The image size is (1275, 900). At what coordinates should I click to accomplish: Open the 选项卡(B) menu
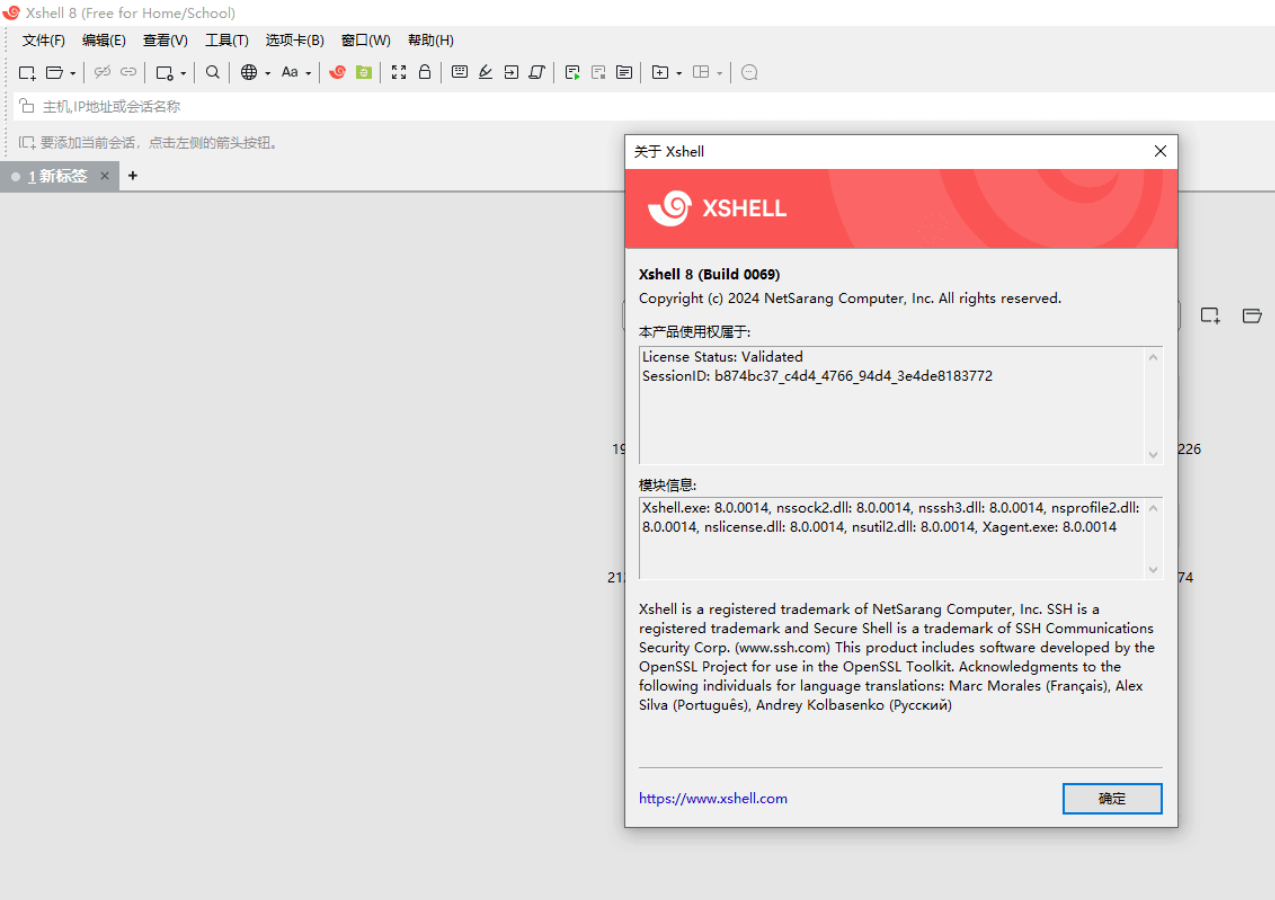[x=295, y=40]
